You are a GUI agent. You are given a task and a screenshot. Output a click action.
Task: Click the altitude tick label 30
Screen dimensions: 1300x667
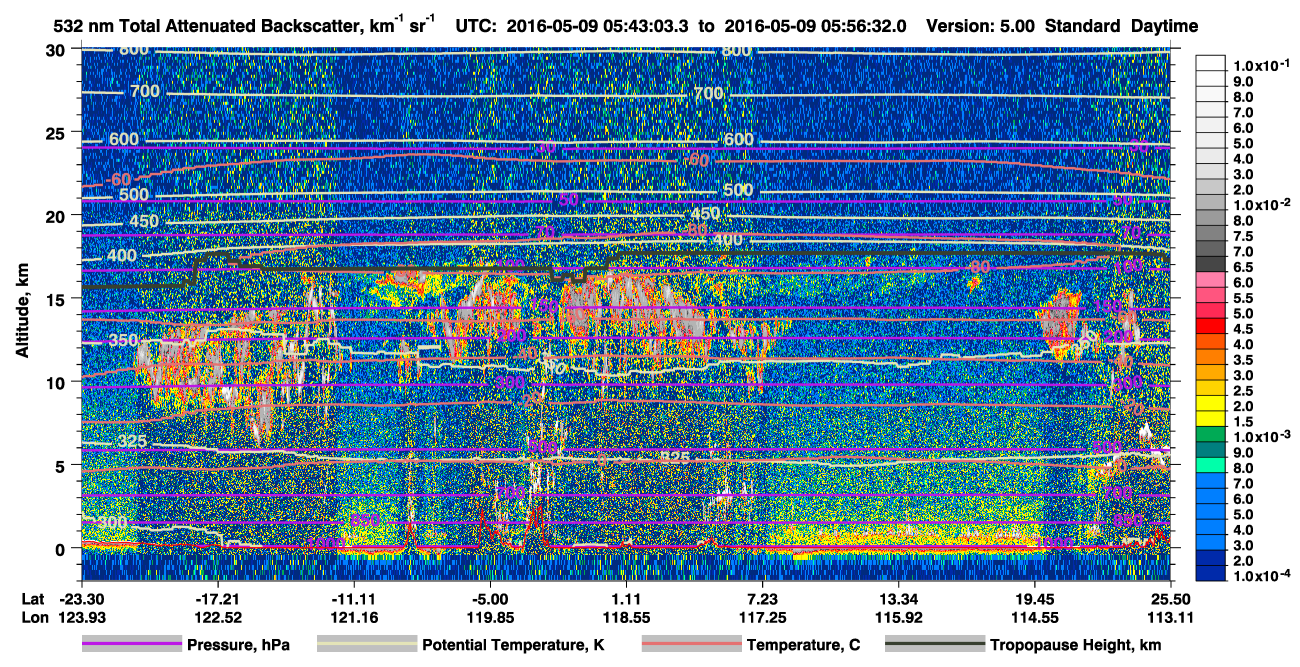57,49
